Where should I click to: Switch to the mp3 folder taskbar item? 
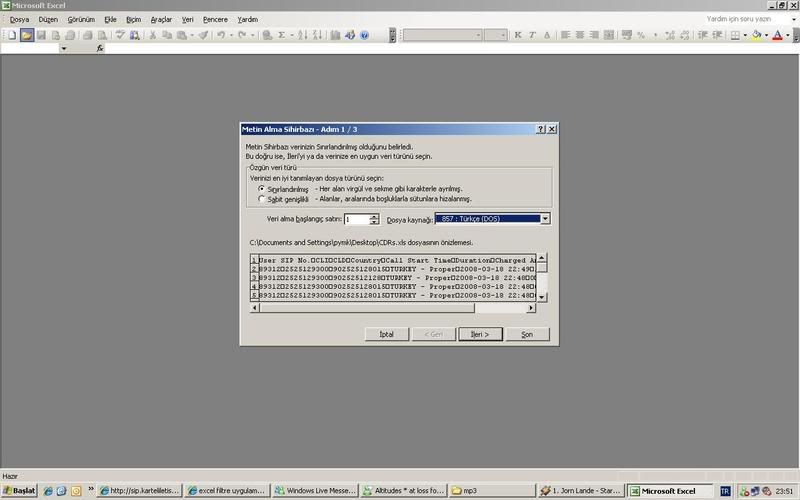tap(492, 491)
